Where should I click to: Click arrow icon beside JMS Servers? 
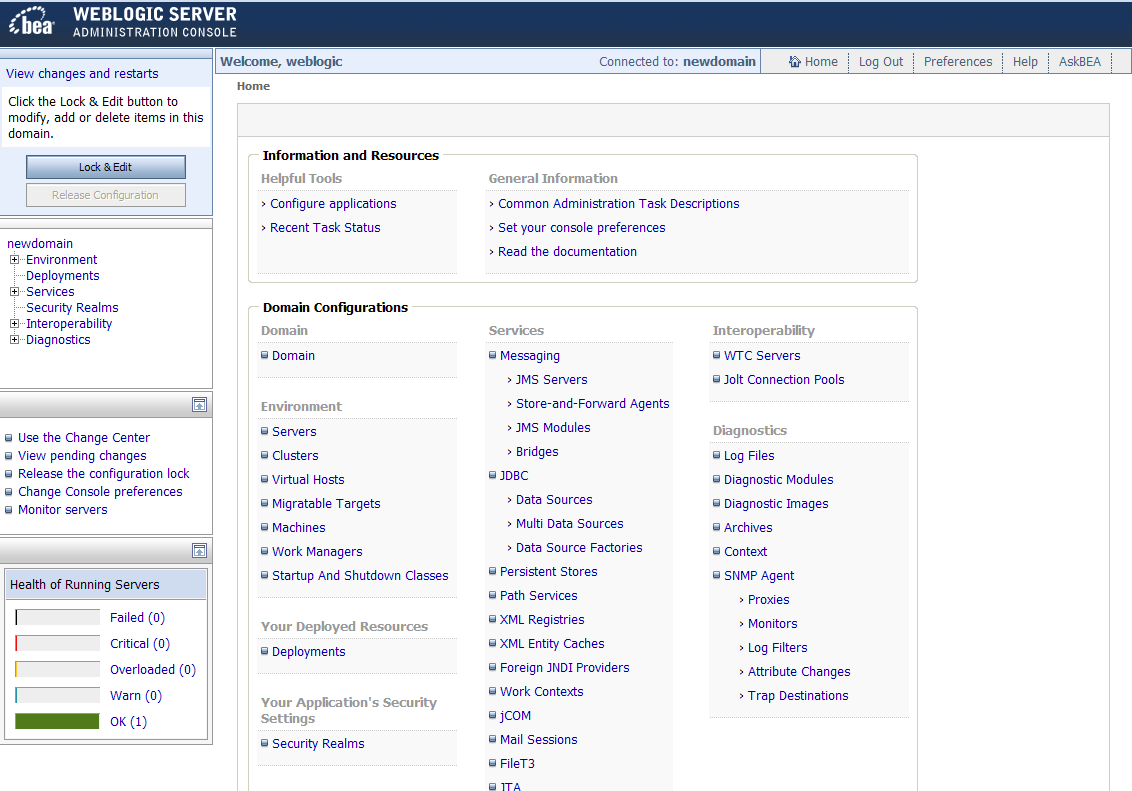pos(509,380)
